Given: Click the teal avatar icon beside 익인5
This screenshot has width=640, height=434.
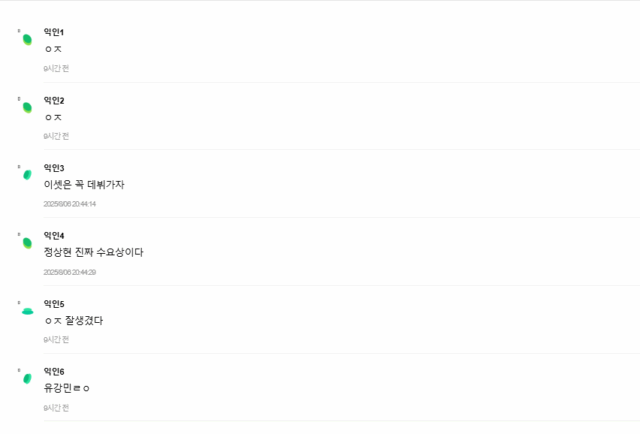Looking at the screenshot, I should tap(27, 311).
